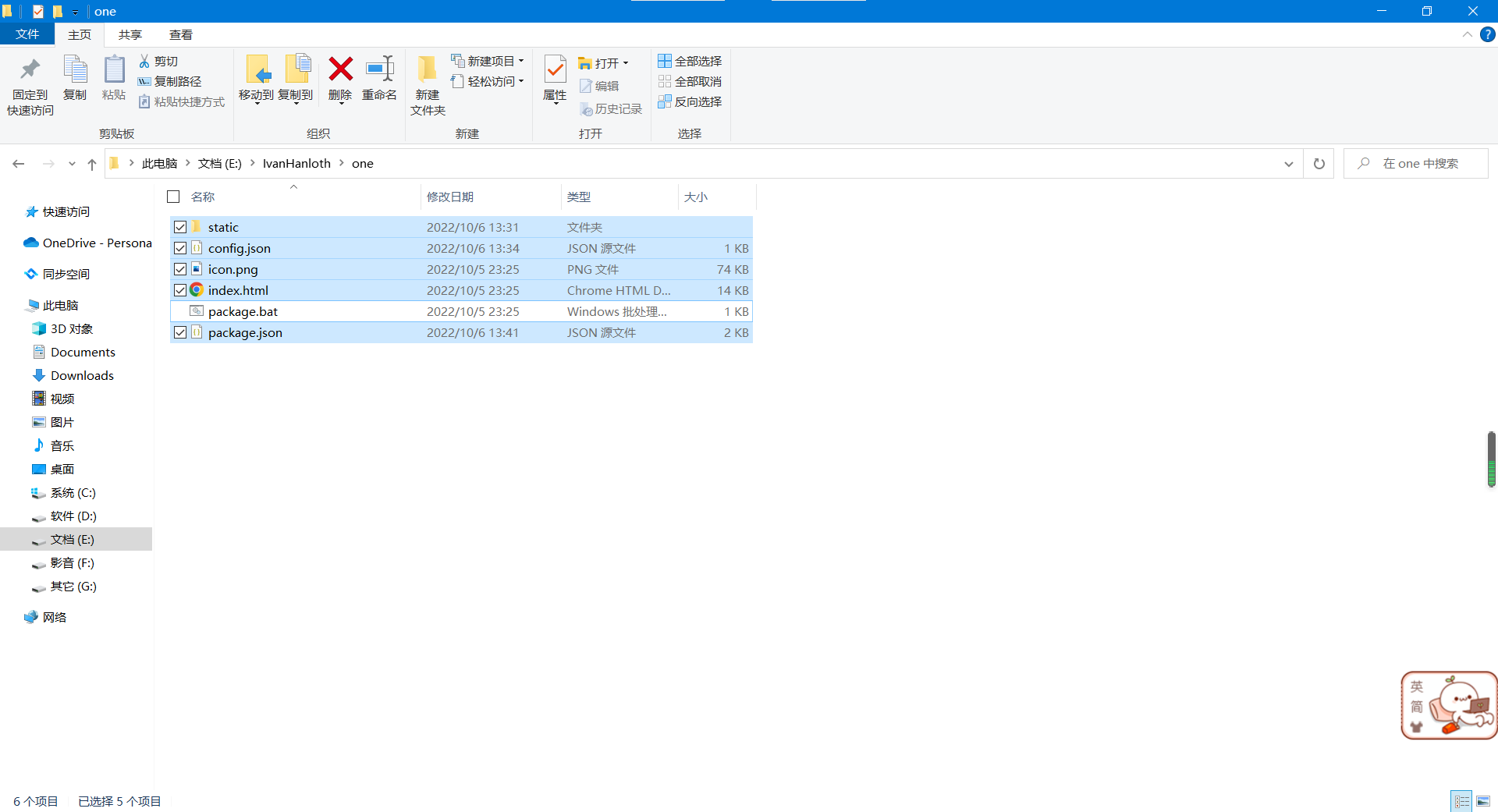Click the New Folder icon

[428, 70]
